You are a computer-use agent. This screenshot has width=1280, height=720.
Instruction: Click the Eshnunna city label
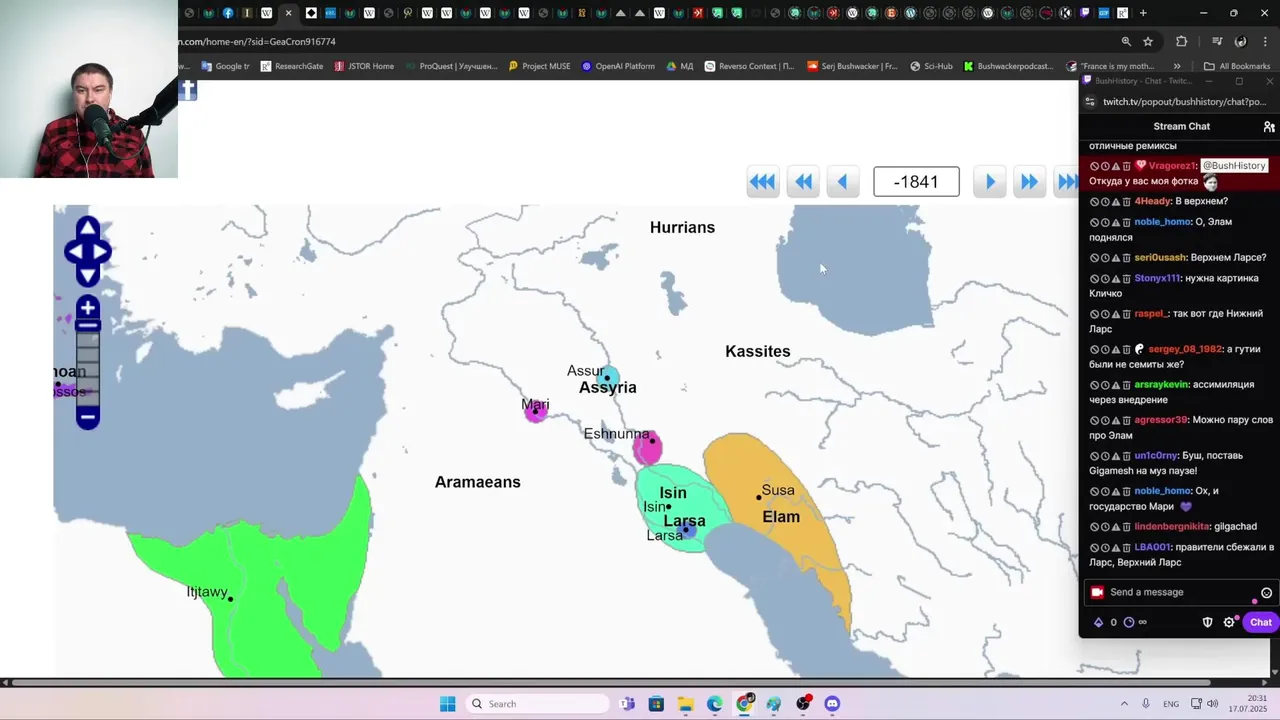click(616, 434)
